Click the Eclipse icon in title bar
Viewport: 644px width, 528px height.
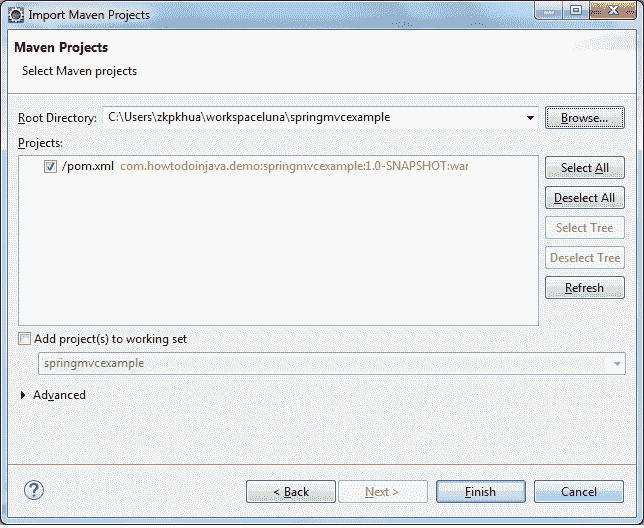click(16, 14)
